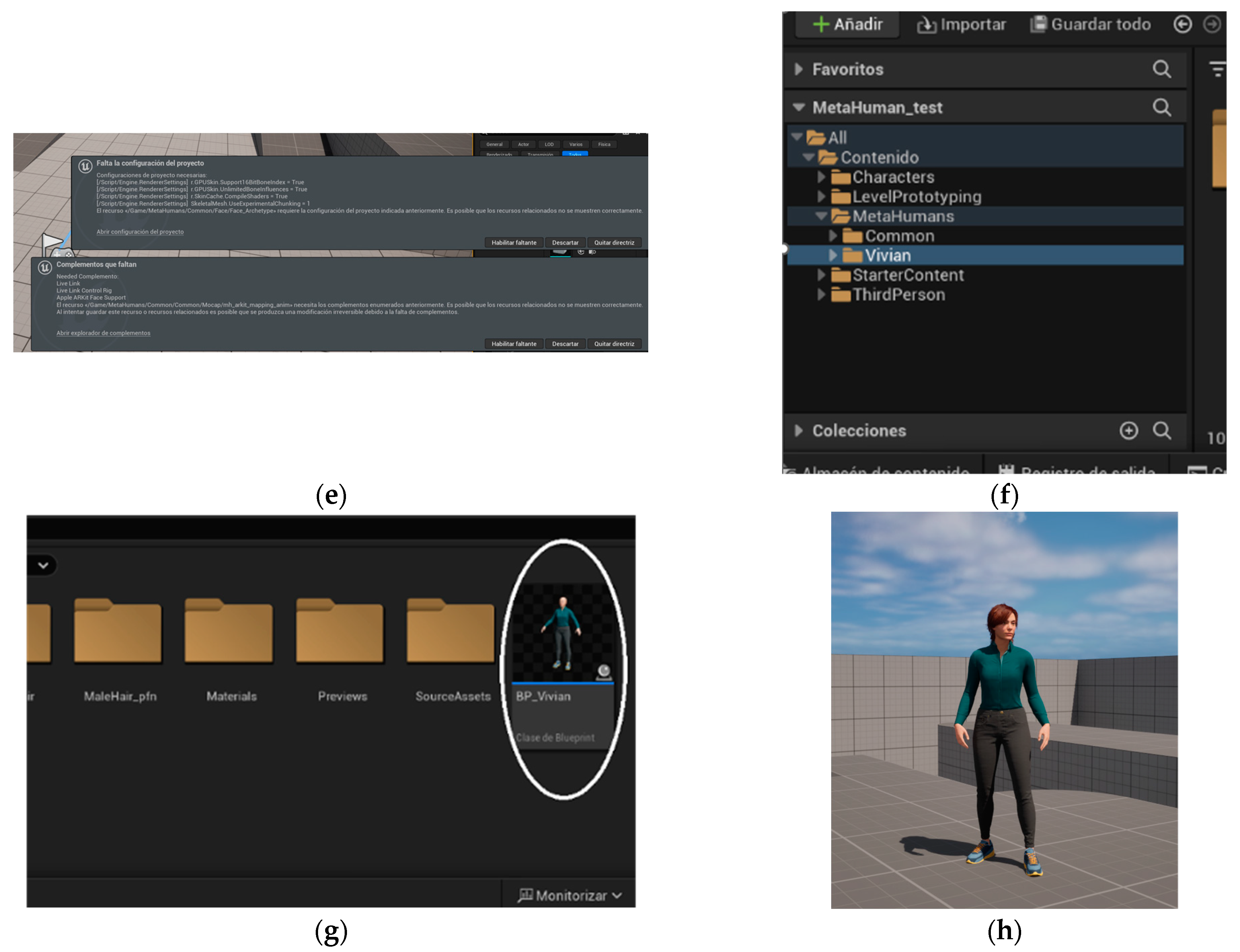Expand the Favoritos section
1240x952 pixels.
[x=798, y=69]
